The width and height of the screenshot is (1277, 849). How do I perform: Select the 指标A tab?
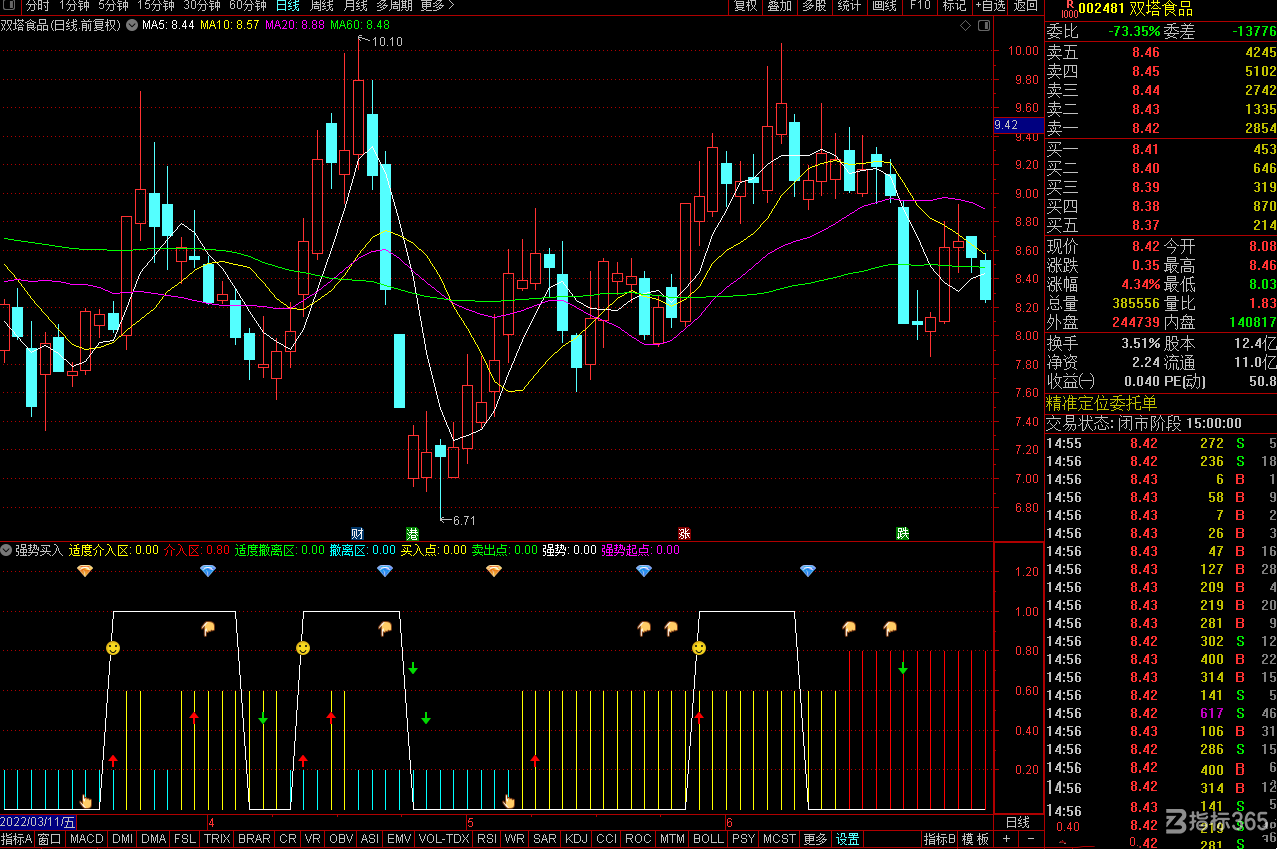[x=17, y=839]
